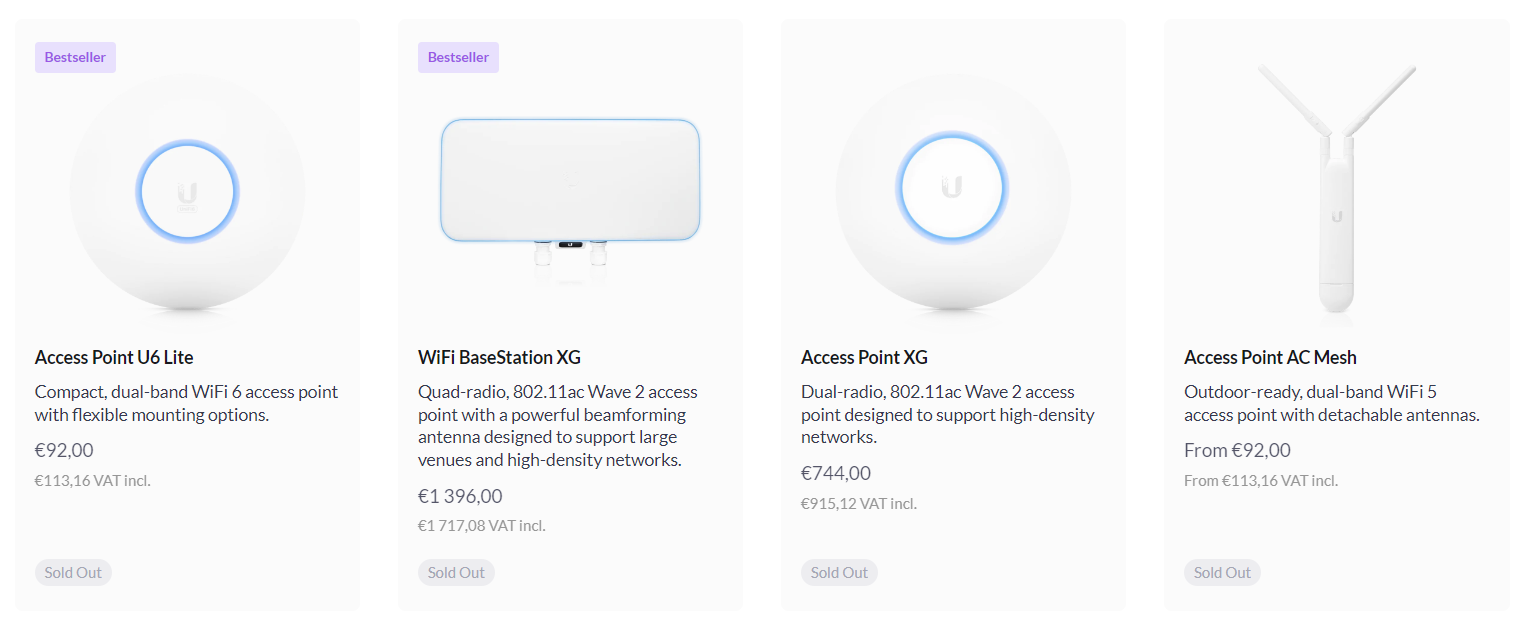Click the VAT incl. price under Access Point XG
This screenshot has height=628, width=1530.
click(x=859, y=503)
